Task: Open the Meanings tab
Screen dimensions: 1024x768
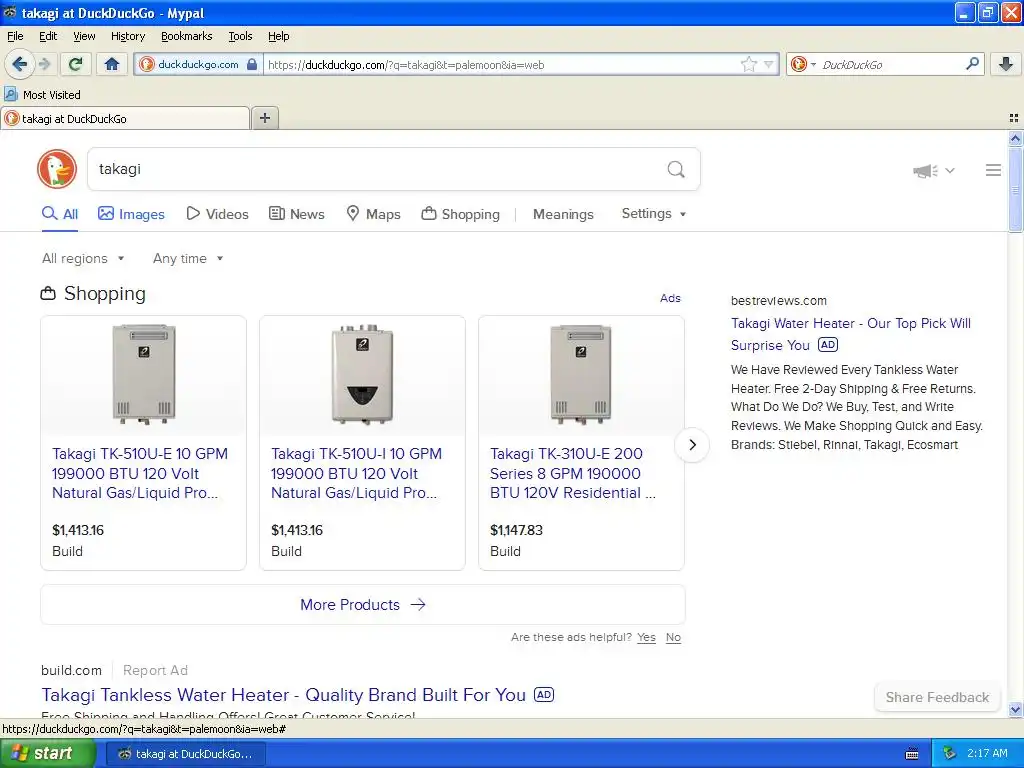Action: pos(563,214)
